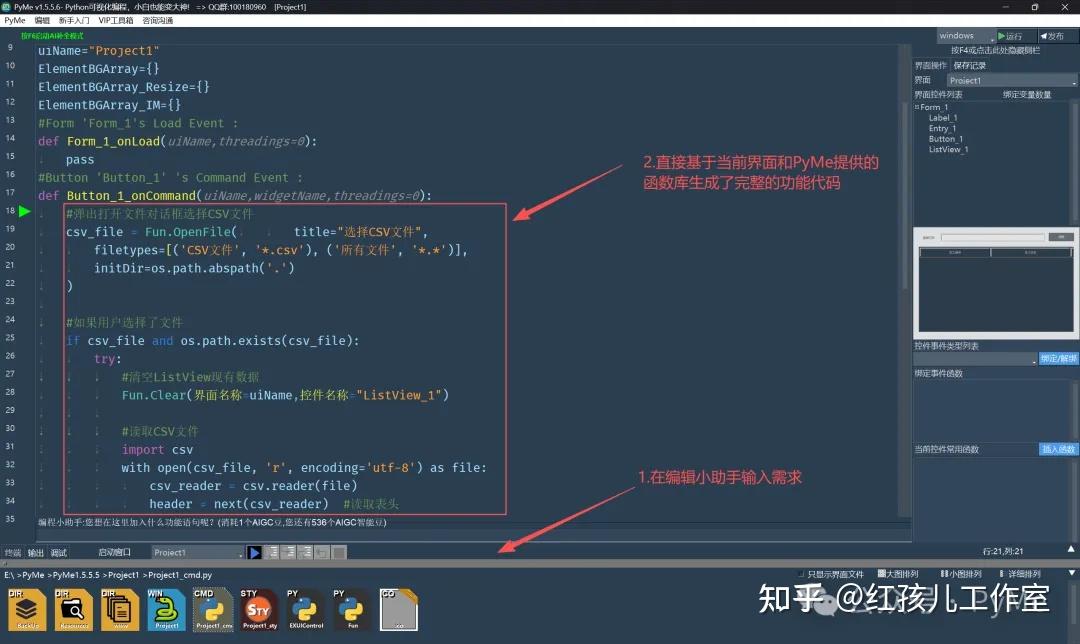Open the 新手入门 menu

pyautogui.click(x=74, y=21)
